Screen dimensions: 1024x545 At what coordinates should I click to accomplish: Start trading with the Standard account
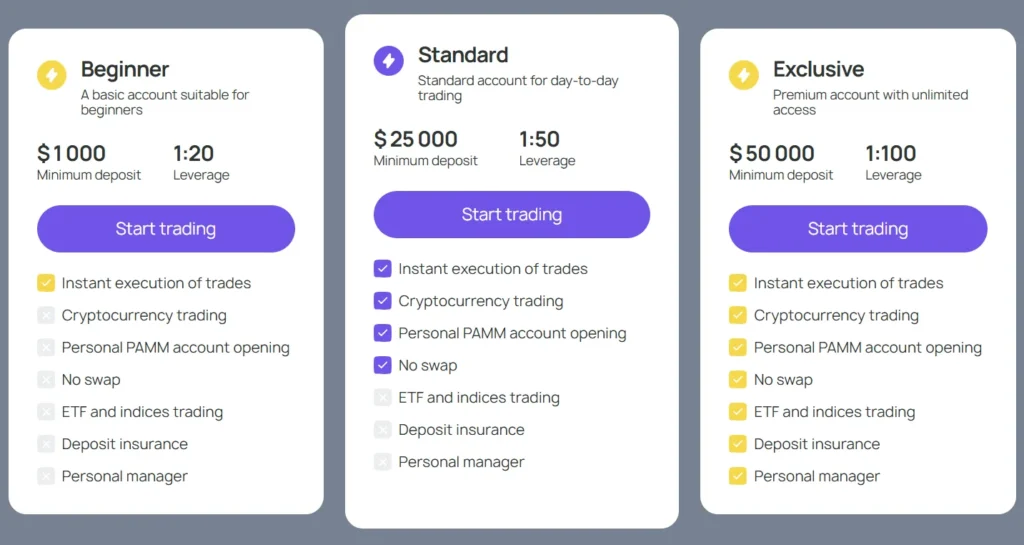pyautogui.click(x=512, y=215)
